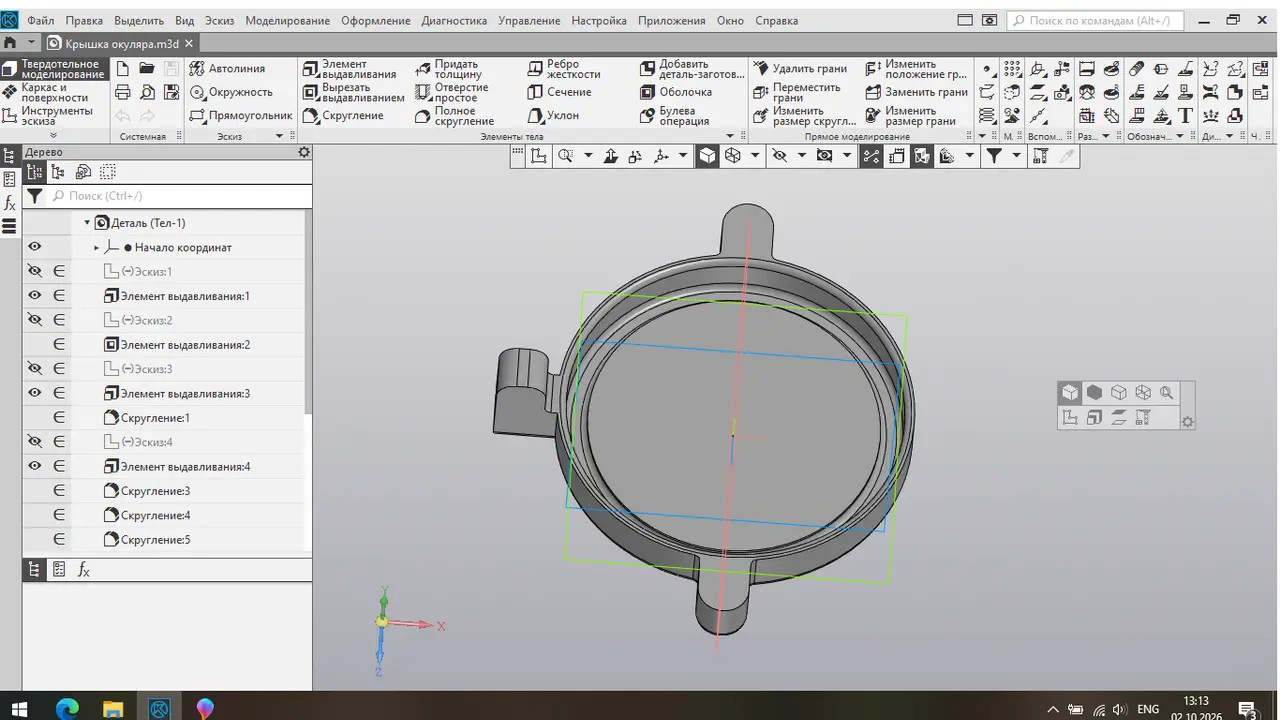The width and height of the screenshot is (1280, 720).
Task: Choose the Оболочка shell command
Action: (676, 92)
